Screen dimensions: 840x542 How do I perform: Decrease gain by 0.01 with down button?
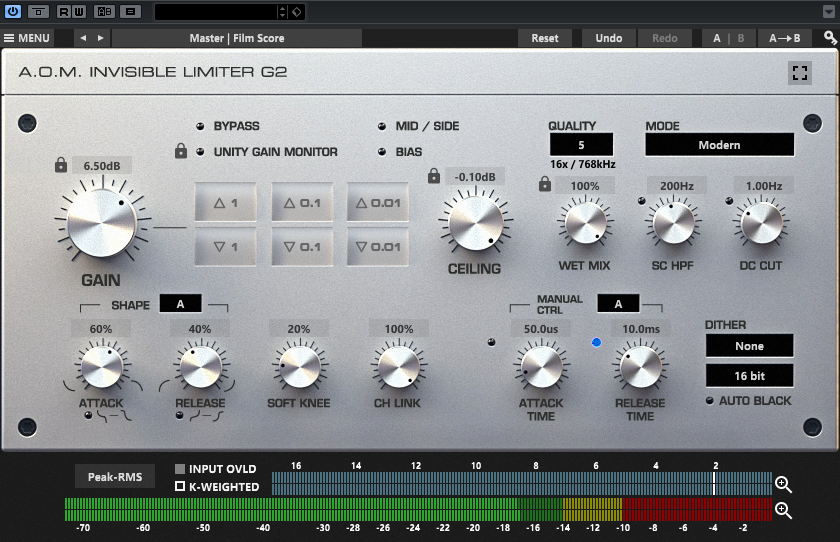378,247
